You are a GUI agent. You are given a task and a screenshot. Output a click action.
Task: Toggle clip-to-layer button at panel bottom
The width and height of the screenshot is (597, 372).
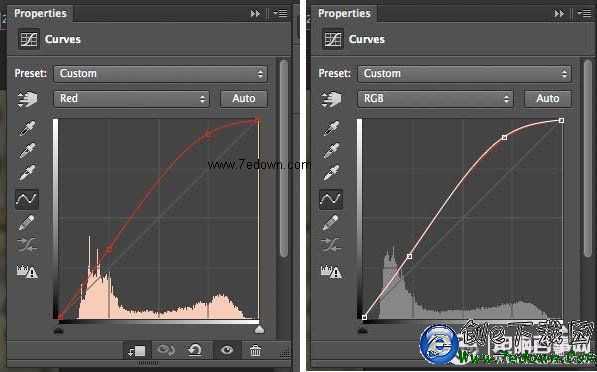click(136, 351)
